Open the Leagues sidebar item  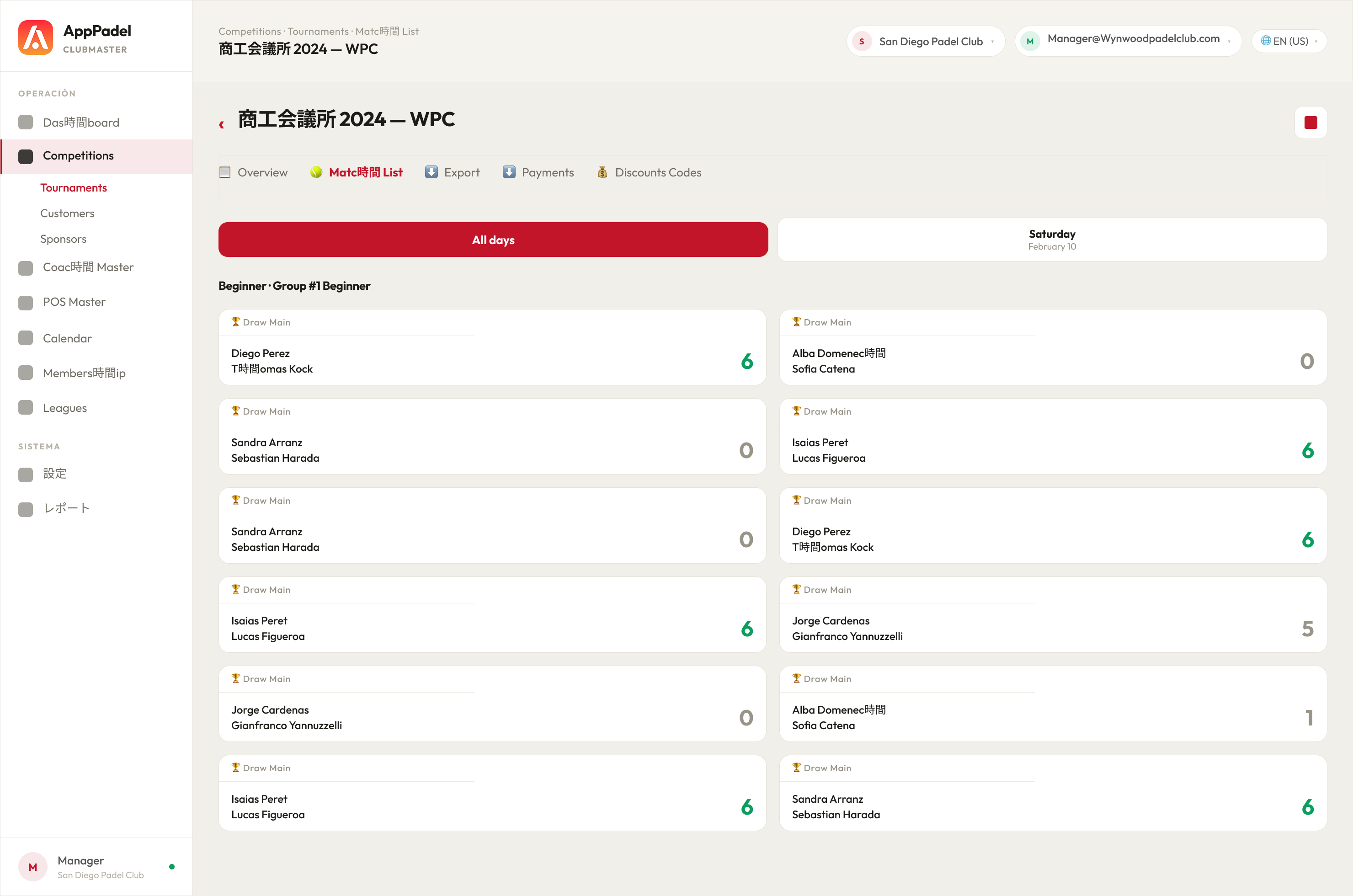pos(96,408)
